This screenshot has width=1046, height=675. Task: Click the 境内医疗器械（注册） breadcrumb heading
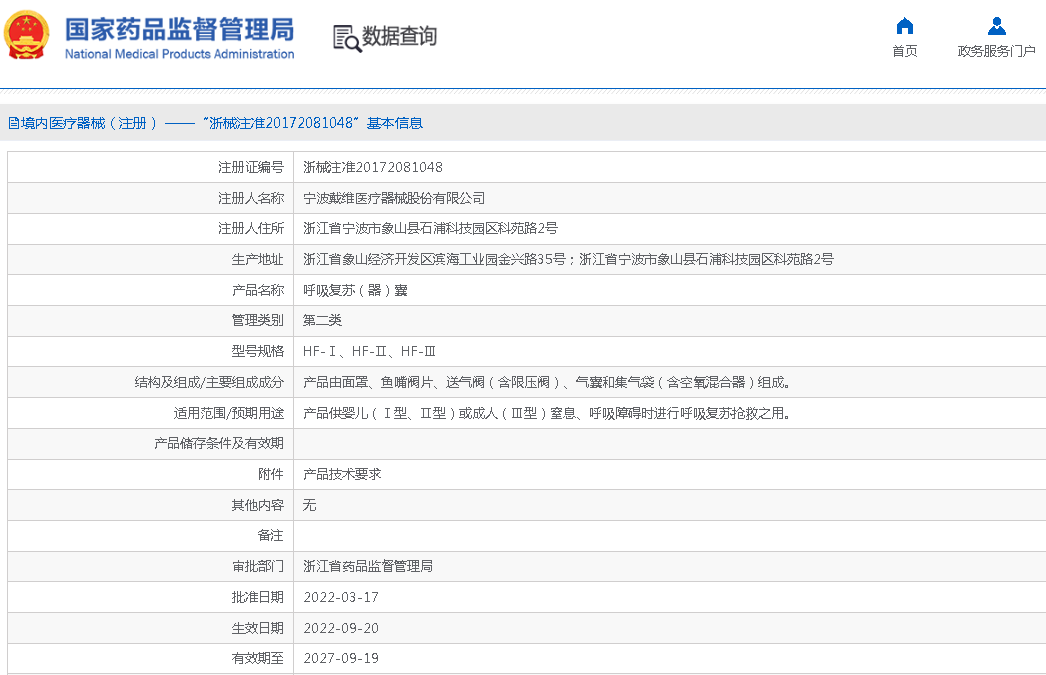(83, 123)
